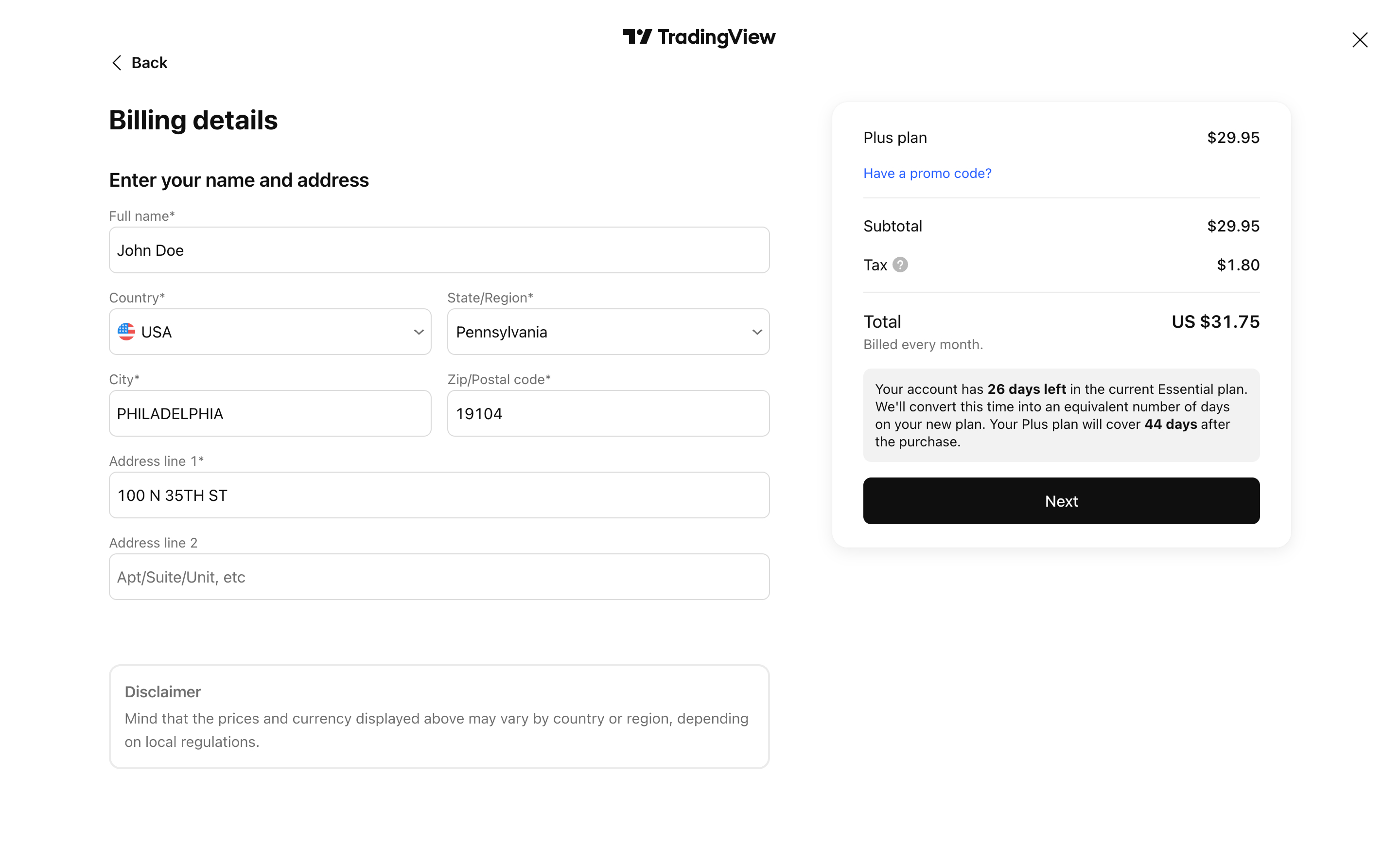The image size is (1400, 849).
Task: Click the TradingView logo
Action: click(x=699, y=37)
